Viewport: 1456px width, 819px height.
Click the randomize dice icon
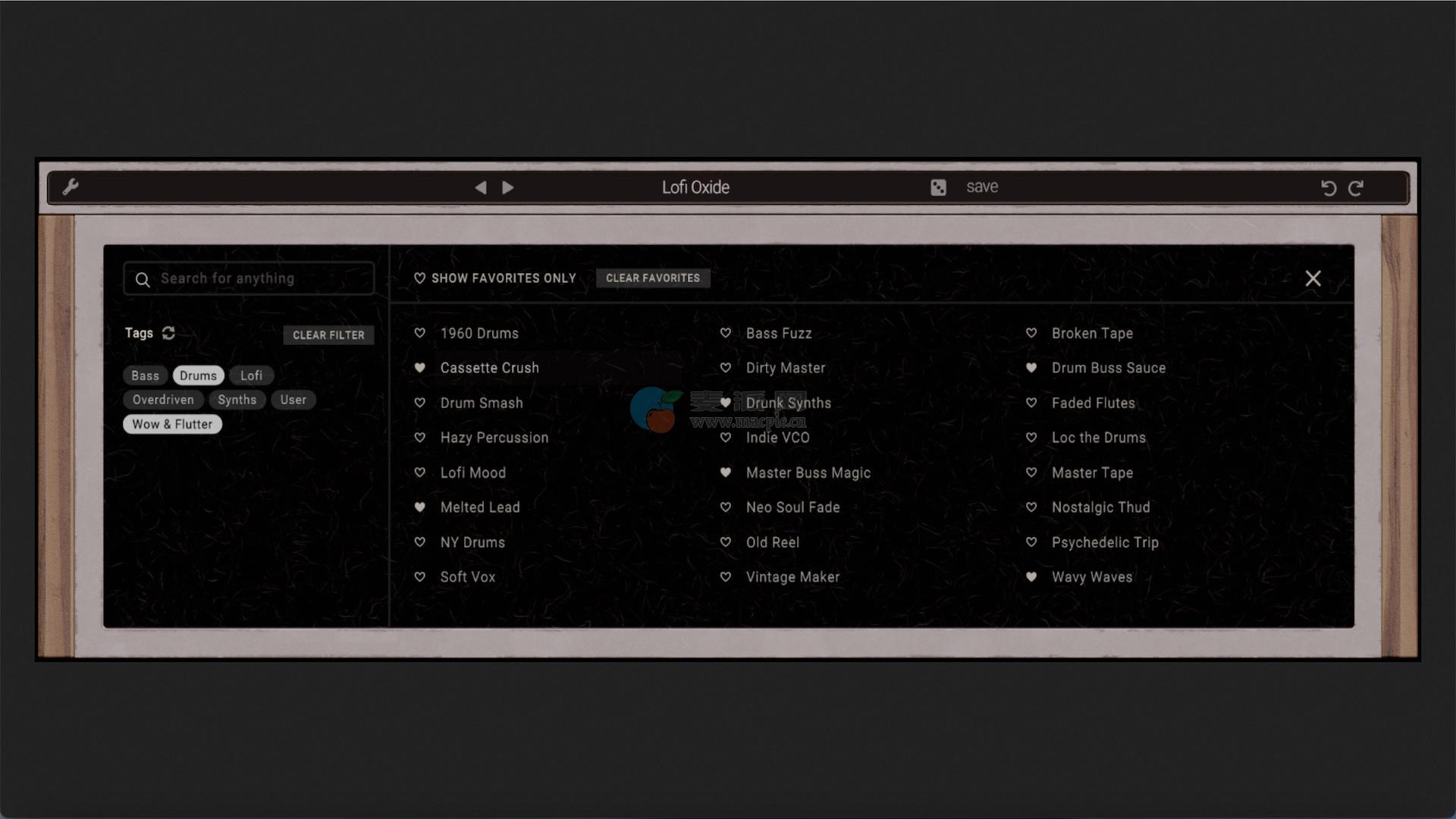click(938, 187)
